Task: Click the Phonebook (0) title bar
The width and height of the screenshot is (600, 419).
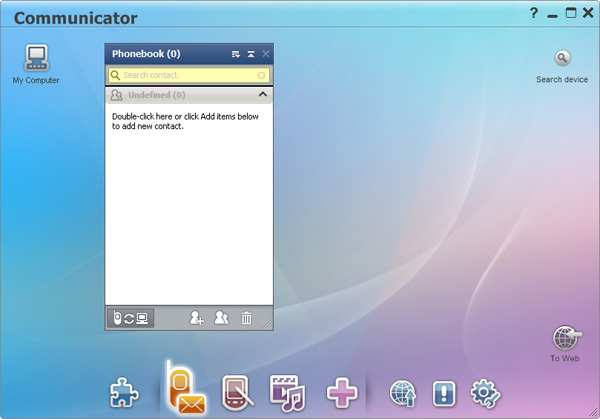Action: 189,54
